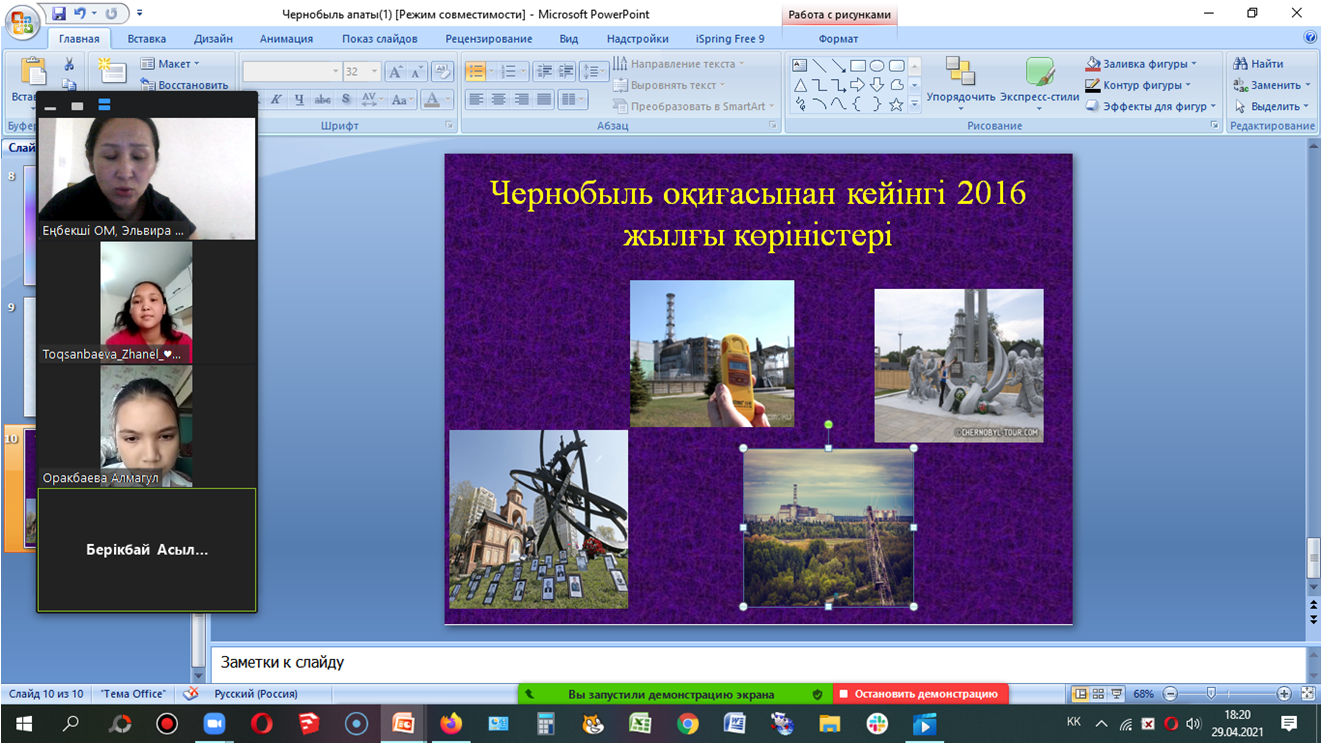The width and height of the screenshot is (1322, 744).
Task: Toggle text shadow formatting
Action: [x=346, y=99]
